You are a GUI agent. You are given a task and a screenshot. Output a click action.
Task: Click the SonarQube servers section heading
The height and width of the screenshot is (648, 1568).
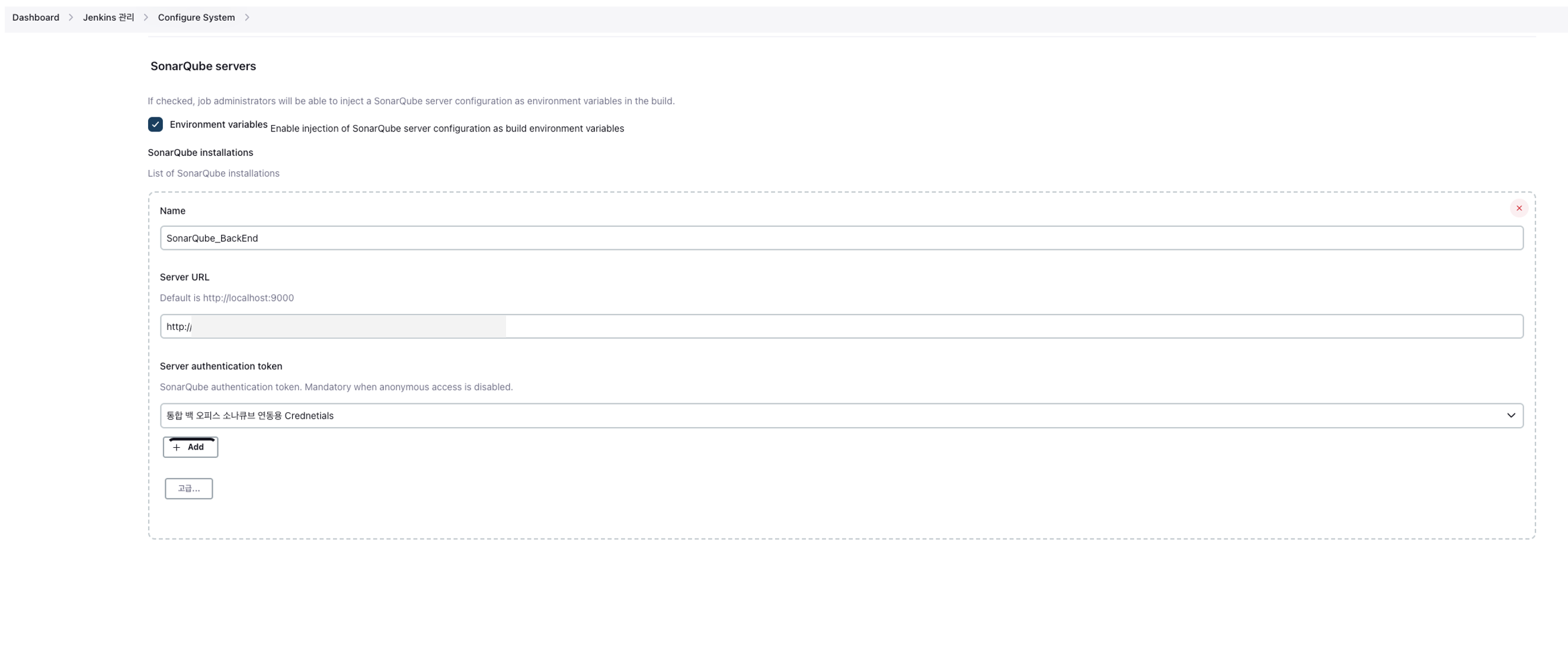(x=203, y=66)
